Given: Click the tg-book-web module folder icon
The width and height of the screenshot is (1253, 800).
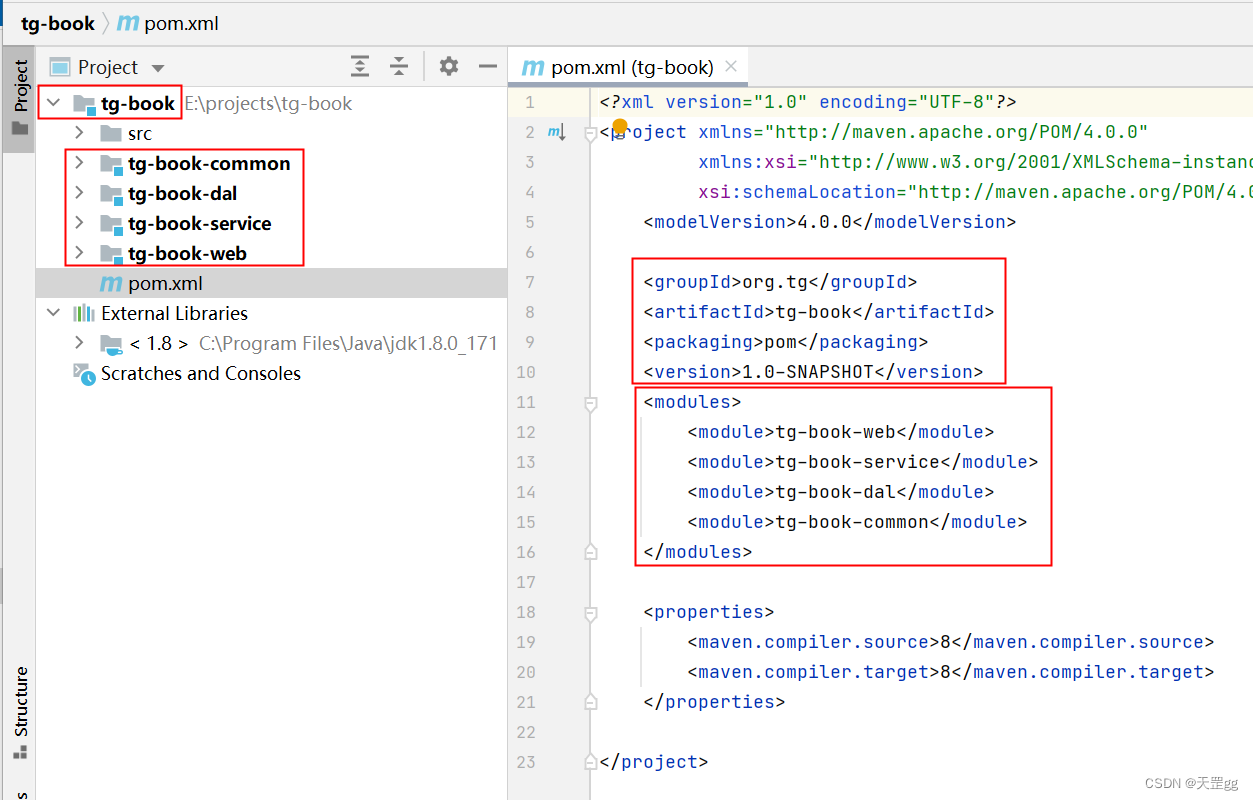Looking at the screenshot, I should click(x=111, y=254).
